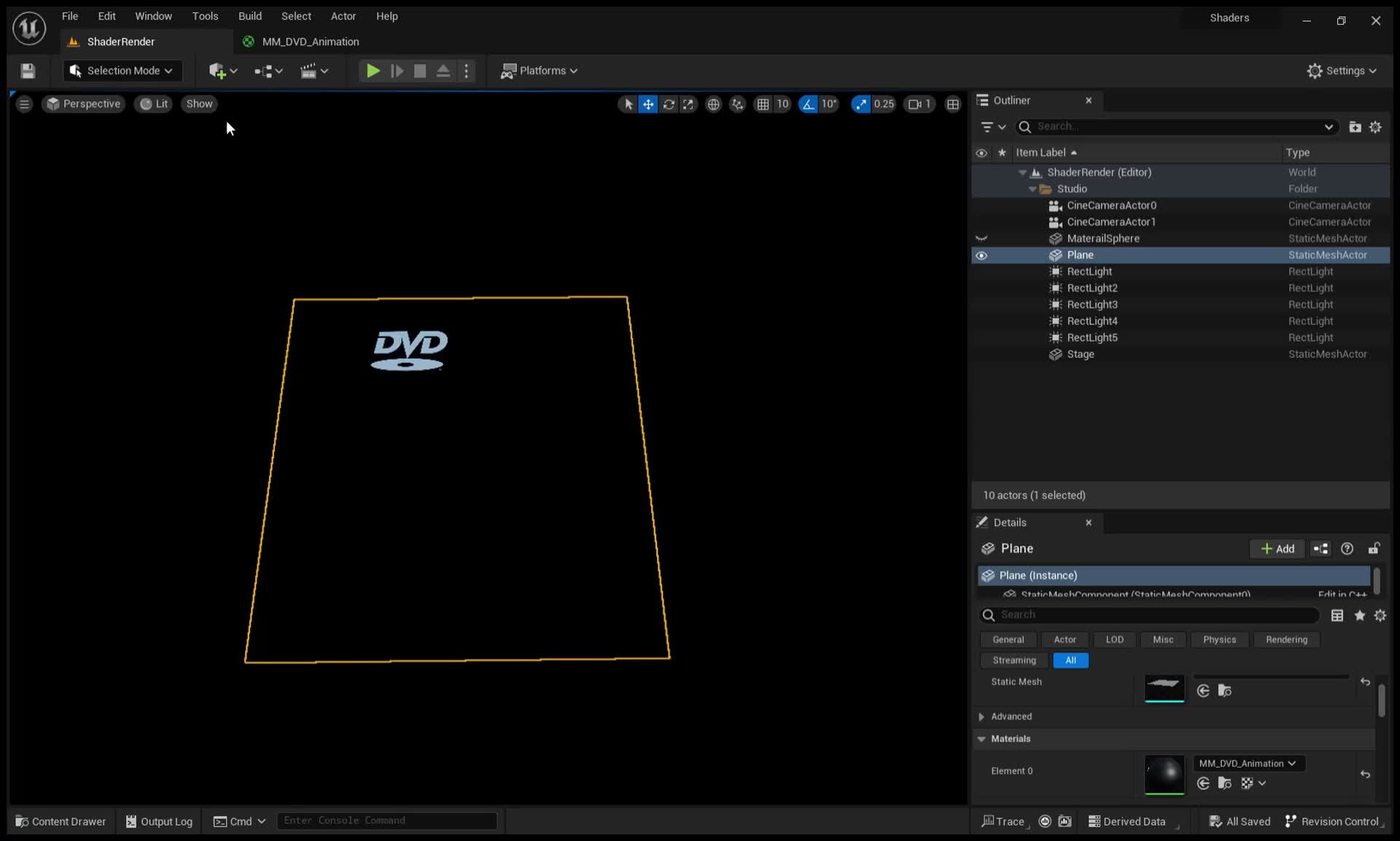
Task: Collapse the ShaderRender (Editor) world tree
Action: 1022,173
